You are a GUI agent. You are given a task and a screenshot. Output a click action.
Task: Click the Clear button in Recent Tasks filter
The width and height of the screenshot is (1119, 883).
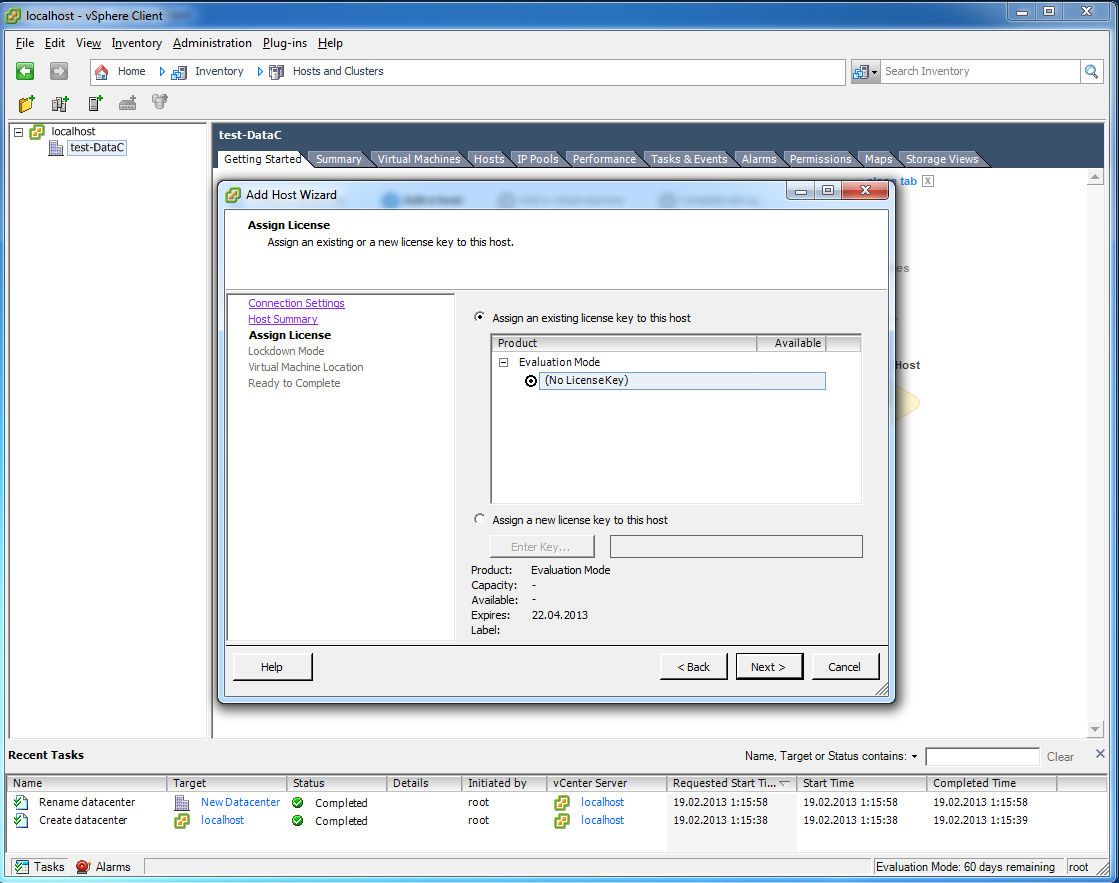[x=1060, y=757]
